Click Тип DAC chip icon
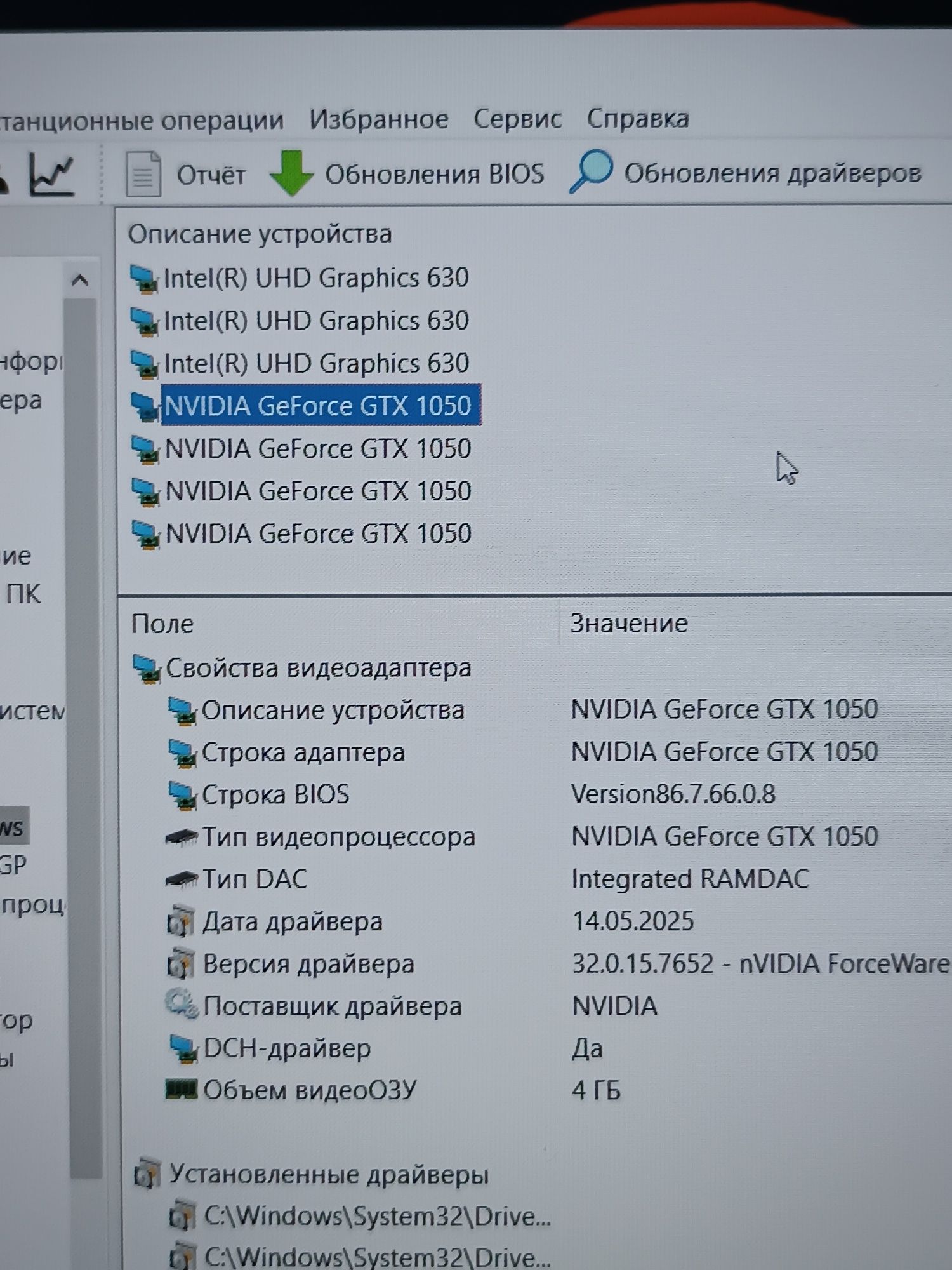Screen dimensions: 952x1270 point(182,880)
